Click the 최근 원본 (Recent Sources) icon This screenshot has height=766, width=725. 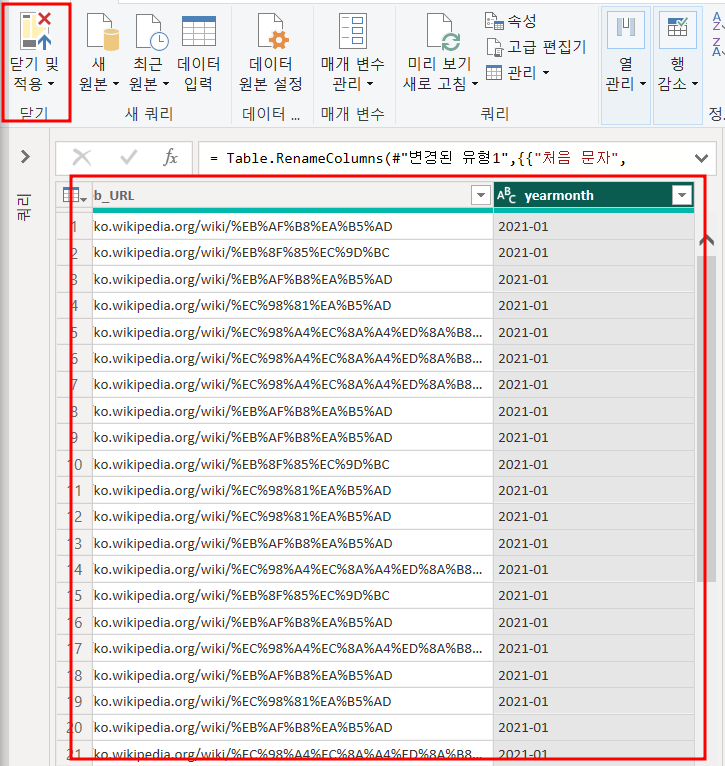pos(151,32)
